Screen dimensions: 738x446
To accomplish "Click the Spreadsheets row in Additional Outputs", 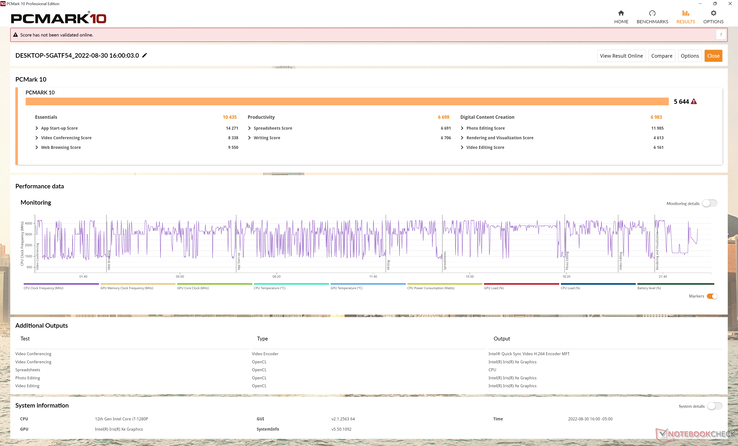I will pos(368,370).
